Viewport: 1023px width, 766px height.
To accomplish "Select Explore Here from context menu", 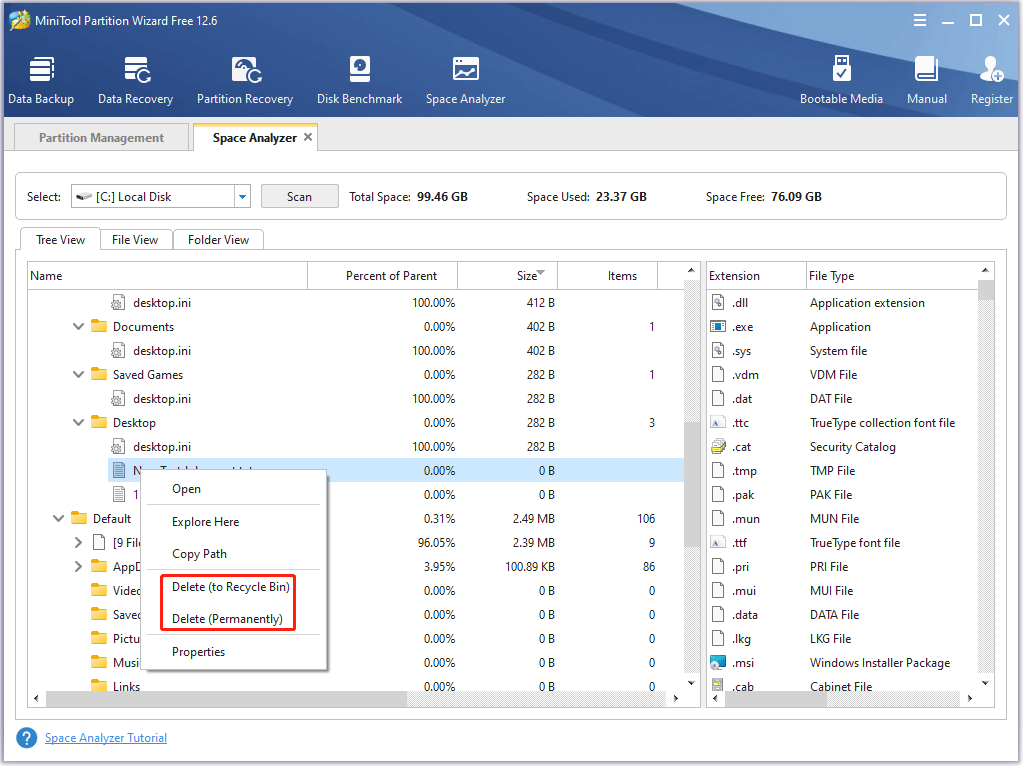I will tap(206, 522).
